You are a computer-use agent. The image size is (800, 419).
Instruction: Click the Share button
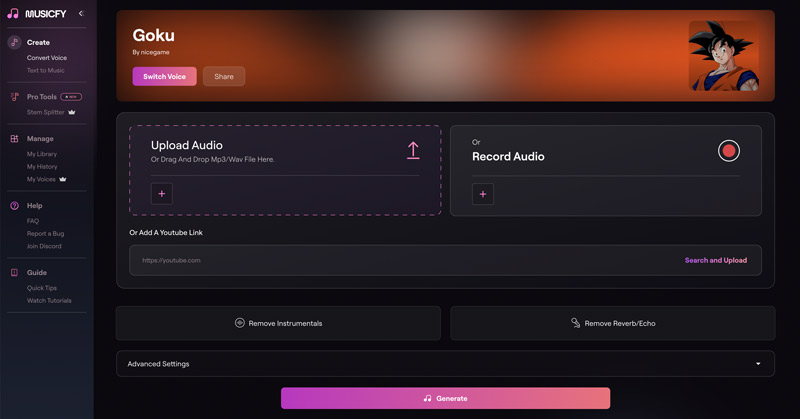pos(224,77)
